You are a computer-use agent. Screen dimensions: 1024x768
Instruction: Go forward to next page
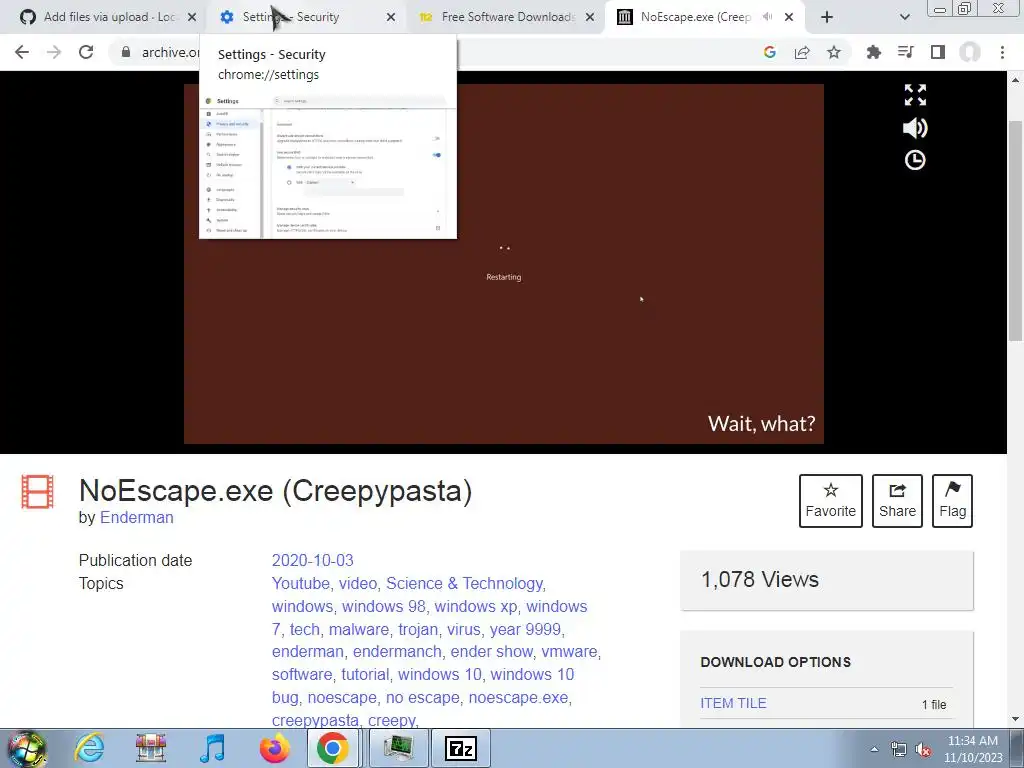[x=54, y=52]
